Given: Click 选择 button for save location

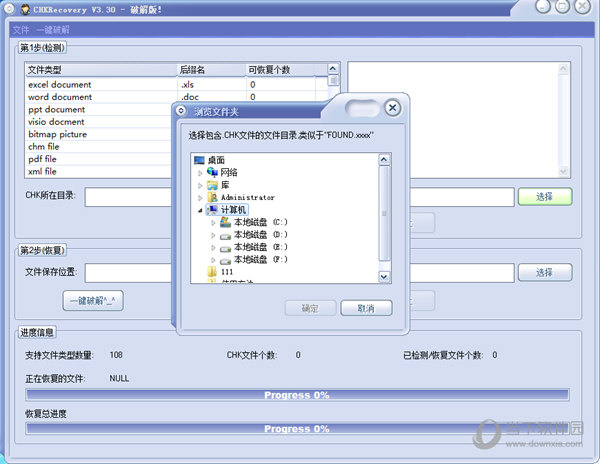Looking at the screenshot, I should pos(545,273).
